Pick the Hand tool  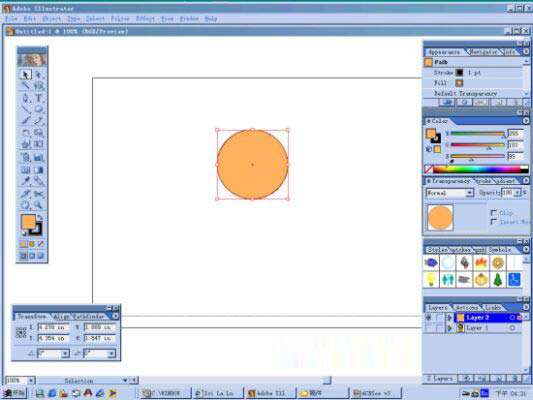pyautogui.click(x=25, y=205)
